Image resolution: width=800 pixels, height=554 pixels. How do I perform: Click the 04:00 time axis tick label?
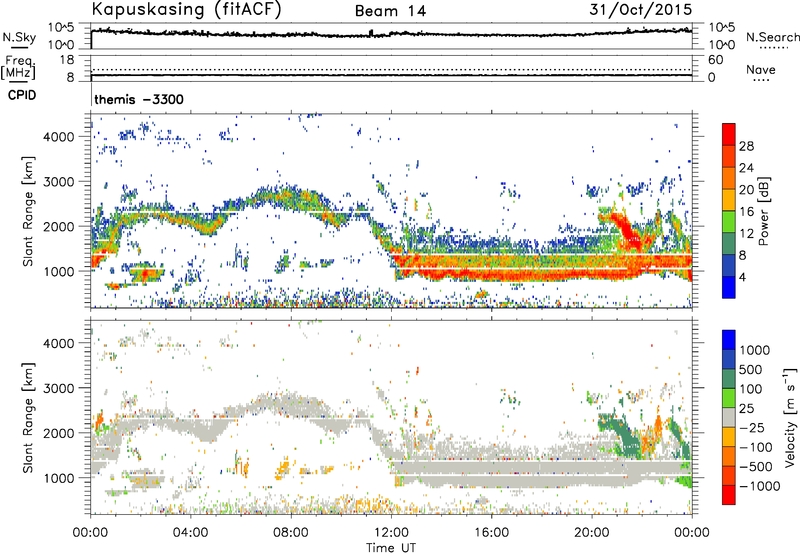(x=190, y=533)
